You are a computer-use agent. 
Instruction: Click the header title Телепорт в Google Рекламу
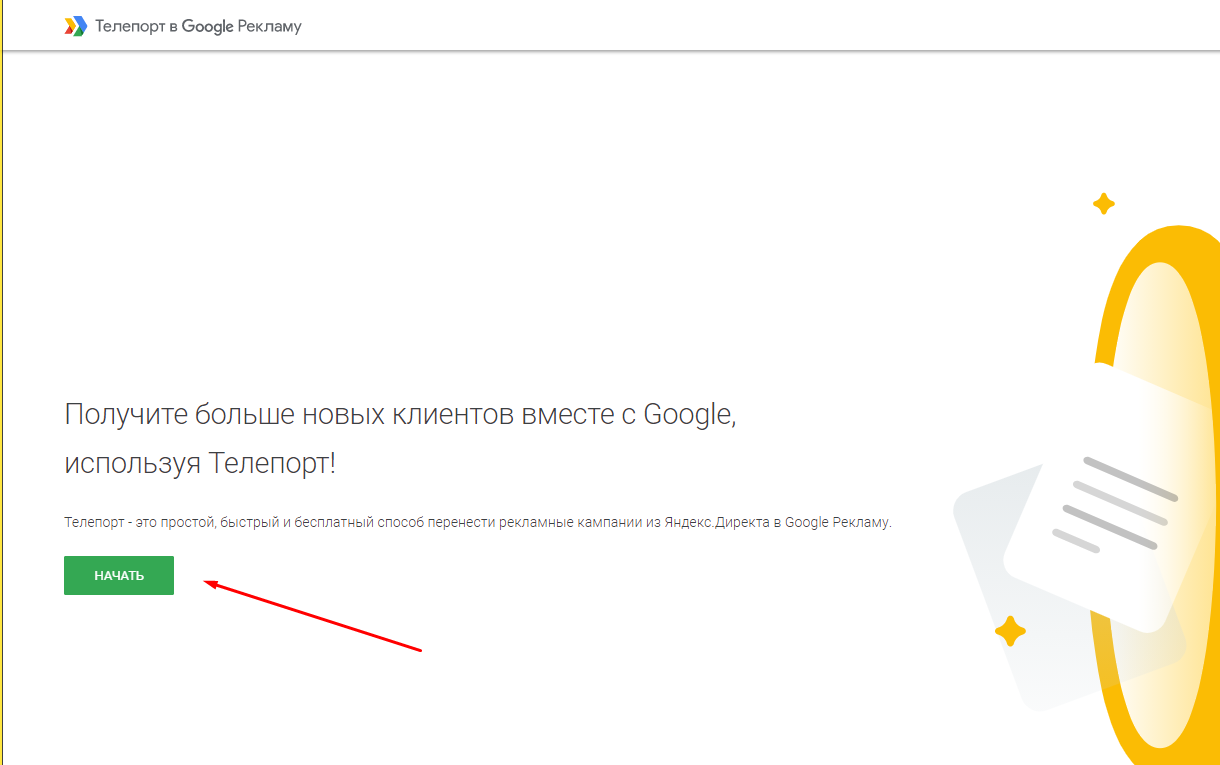[x=198, y=27]
